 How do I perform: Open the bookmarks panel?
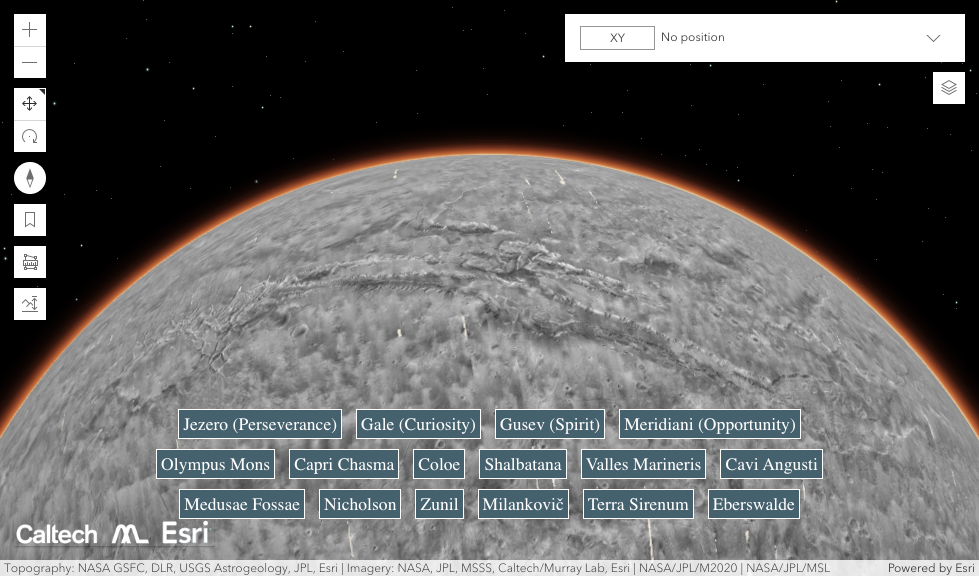29,219
